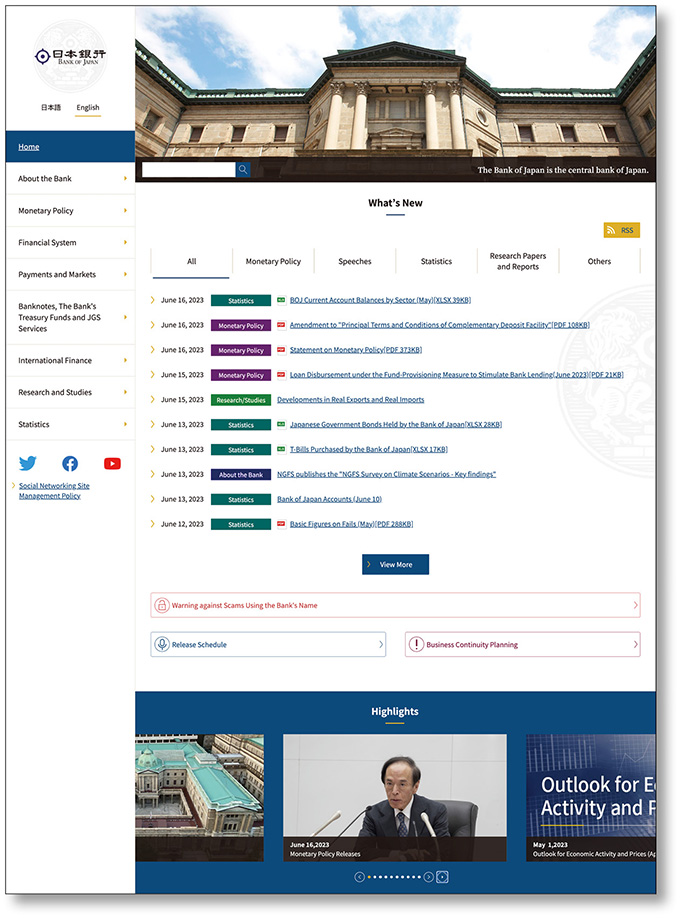Open the June 16 Monetary Policy Releases thumbnail
This screenshot has width=680, height=918.
395,798
